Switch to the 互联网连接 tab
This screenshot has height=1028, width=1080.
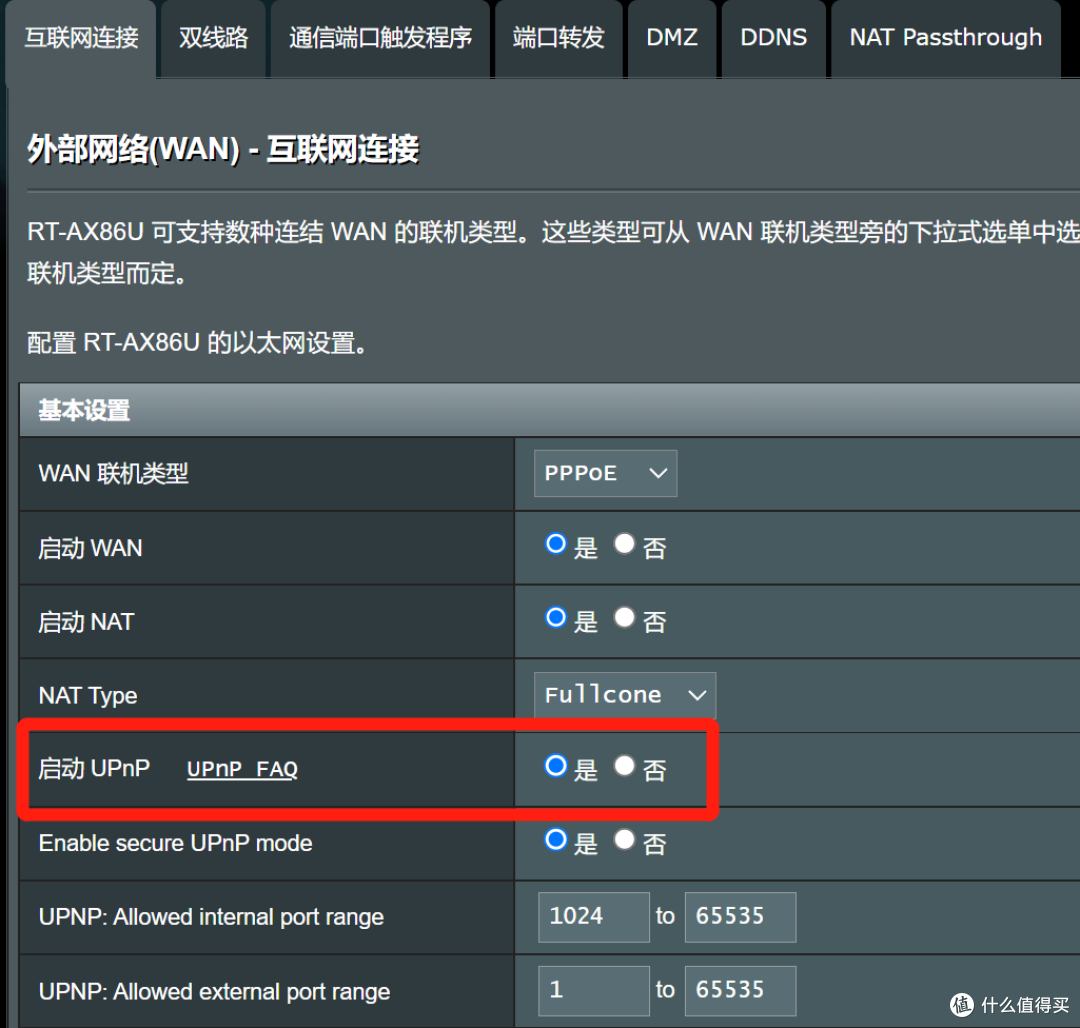click(x=80, y=38)
